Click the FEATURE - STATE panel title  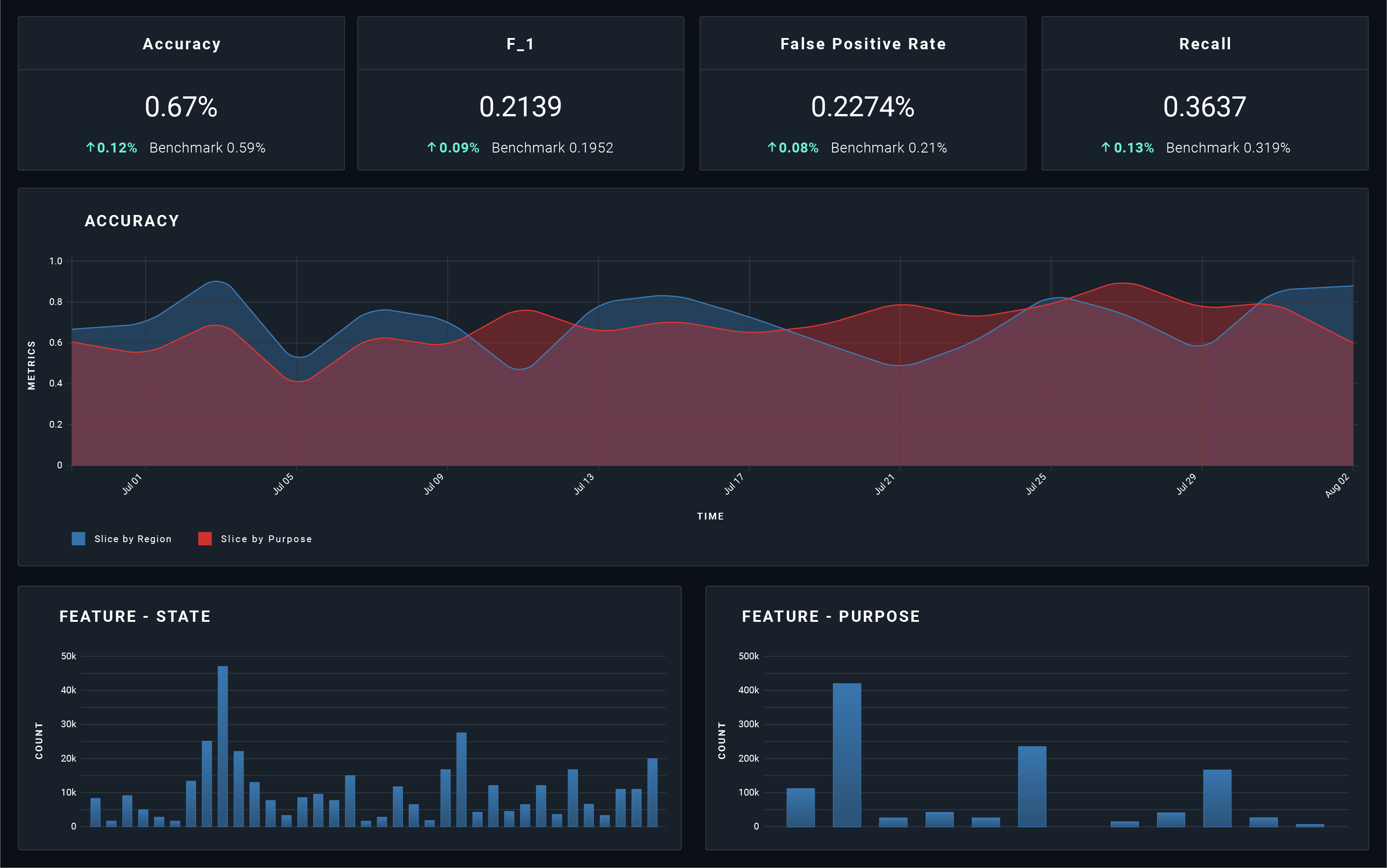point(135,616)
